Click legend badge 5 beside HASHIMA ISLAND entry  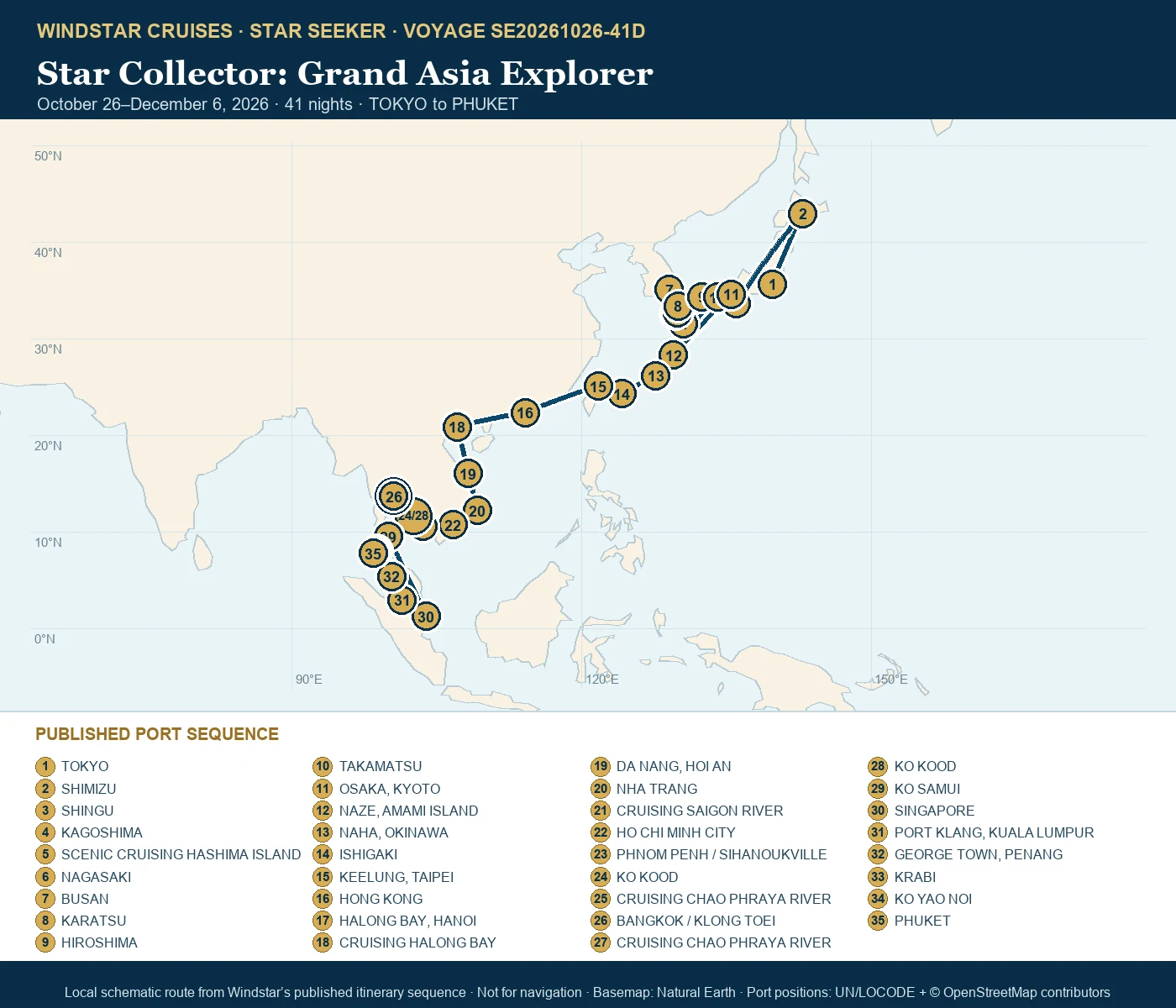(45, 854)
